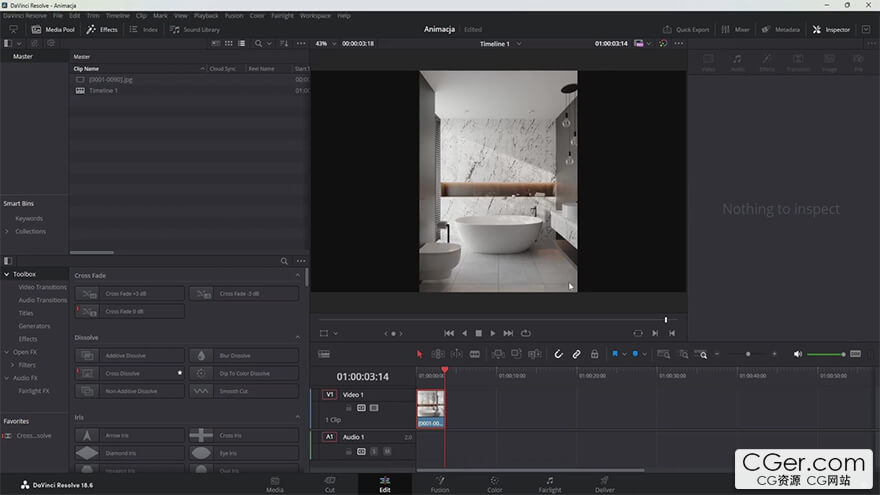
Task: Select the clip thumbnail on Video 1
Action: click(431, 405)
